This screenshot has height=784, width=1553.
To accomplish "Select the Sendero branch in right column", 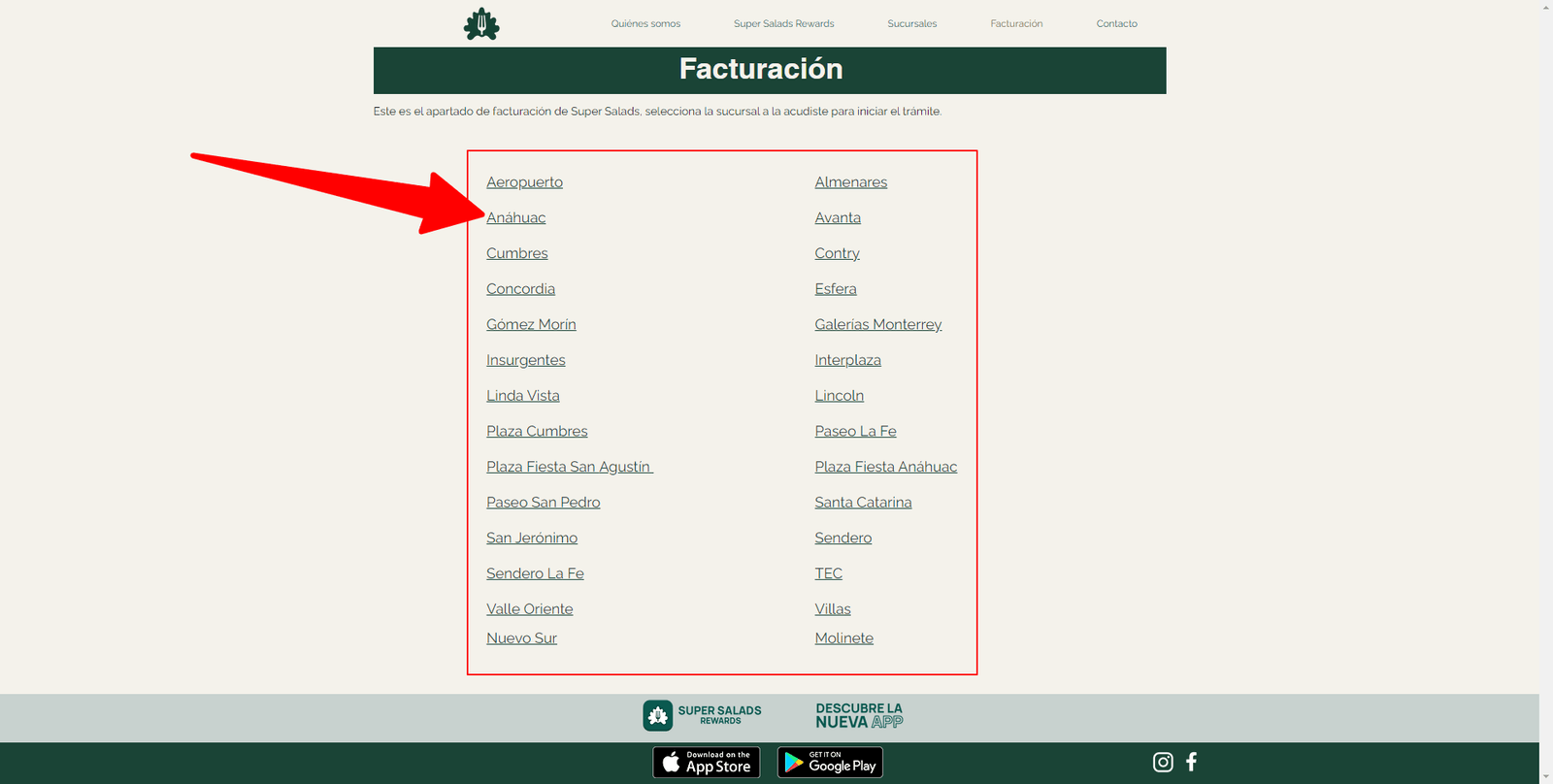I will point(843,539).
